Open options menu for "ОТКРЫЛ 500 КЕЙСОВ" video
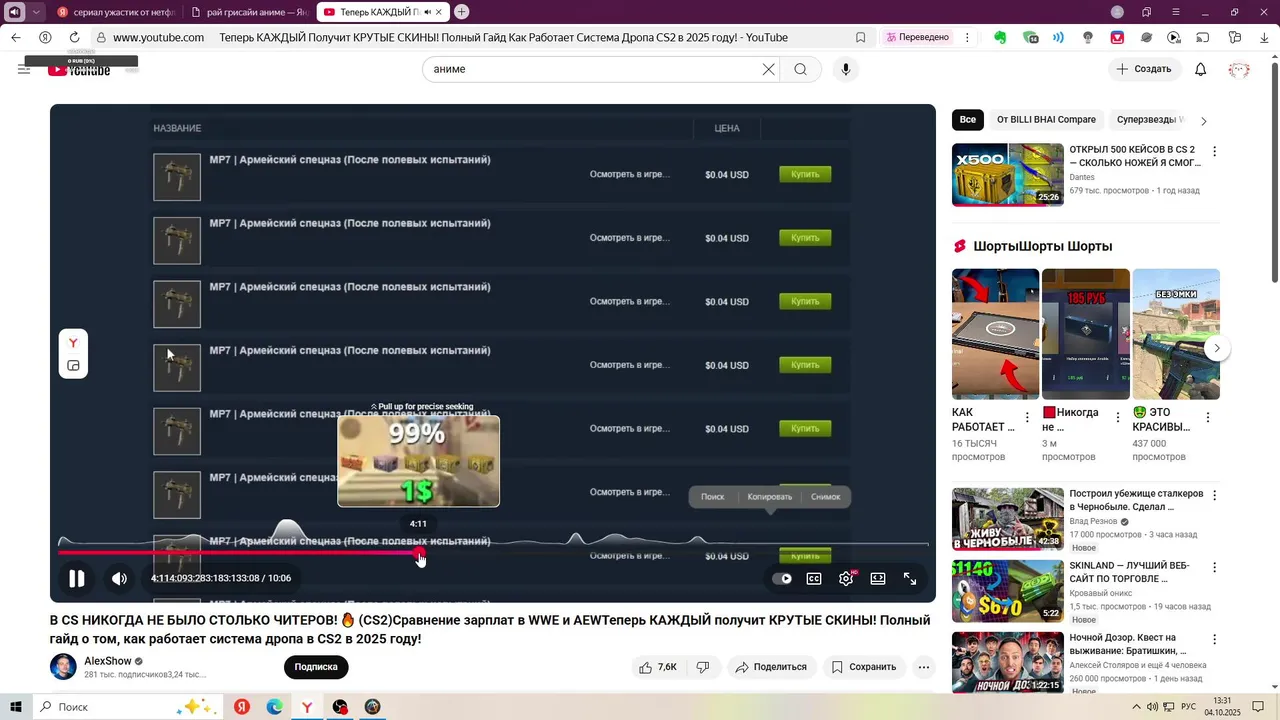Image resolution: width=1280 pixels, height=720 pixels. (1215, 152)
